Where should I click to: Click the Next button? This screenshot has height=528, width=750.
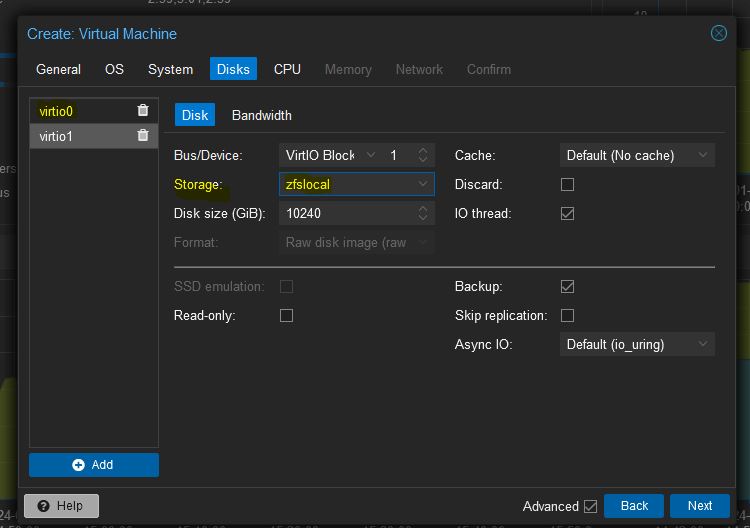[699, 506]
